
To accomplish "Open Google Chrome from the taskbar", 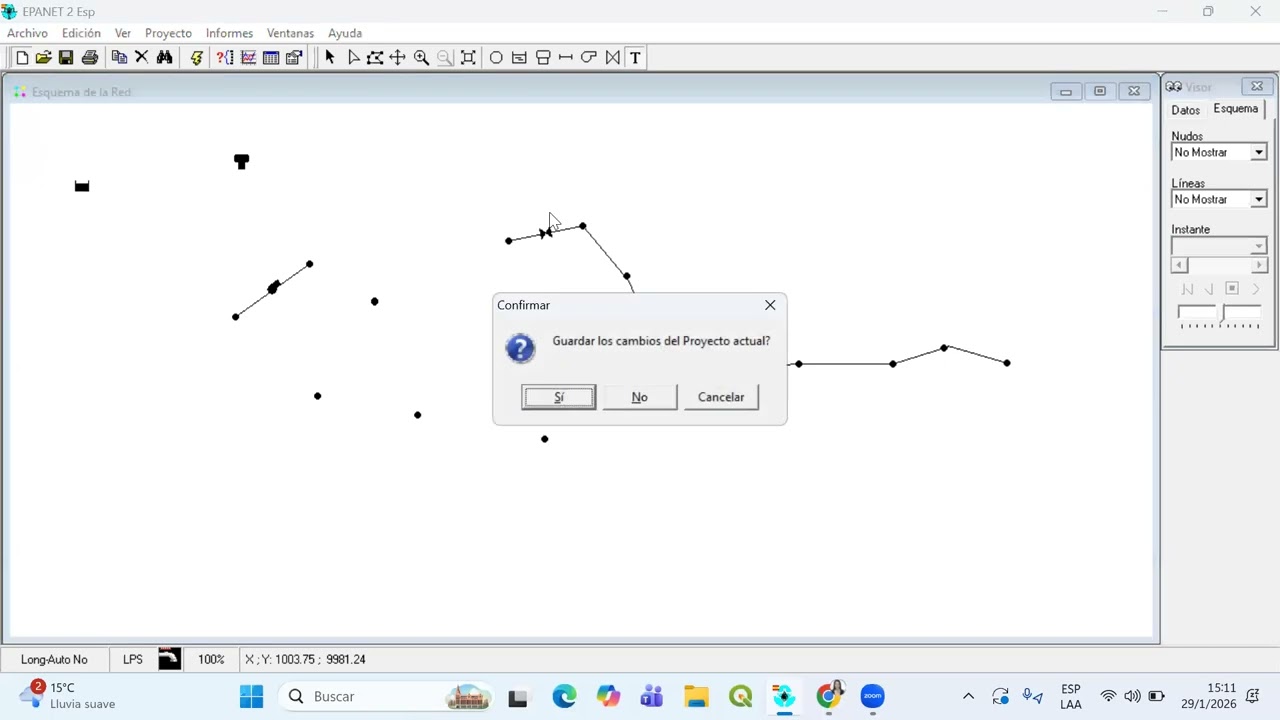I will [829, 696].
